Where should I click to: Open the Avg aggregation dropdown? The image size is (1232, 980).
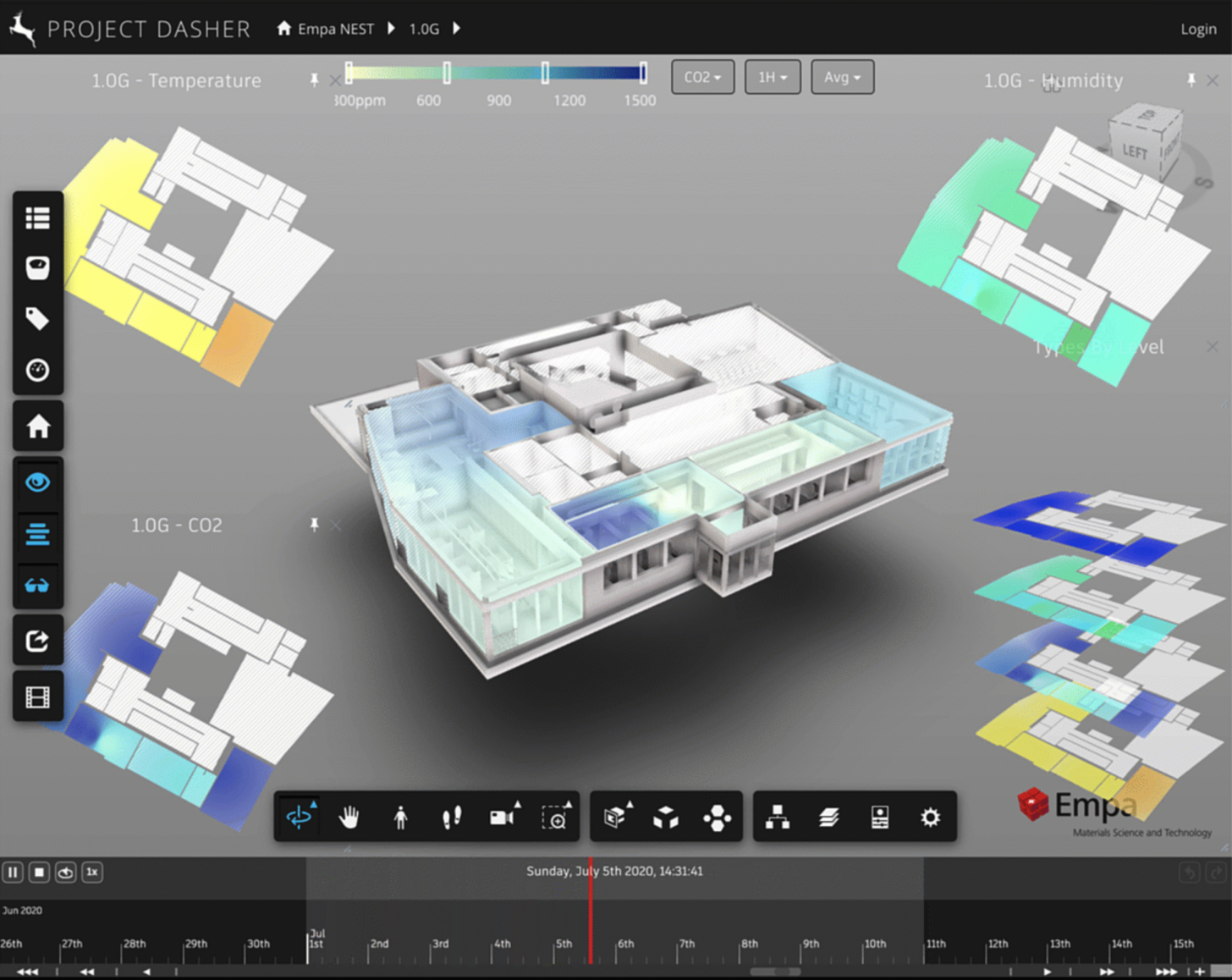(x=842, y=77)
